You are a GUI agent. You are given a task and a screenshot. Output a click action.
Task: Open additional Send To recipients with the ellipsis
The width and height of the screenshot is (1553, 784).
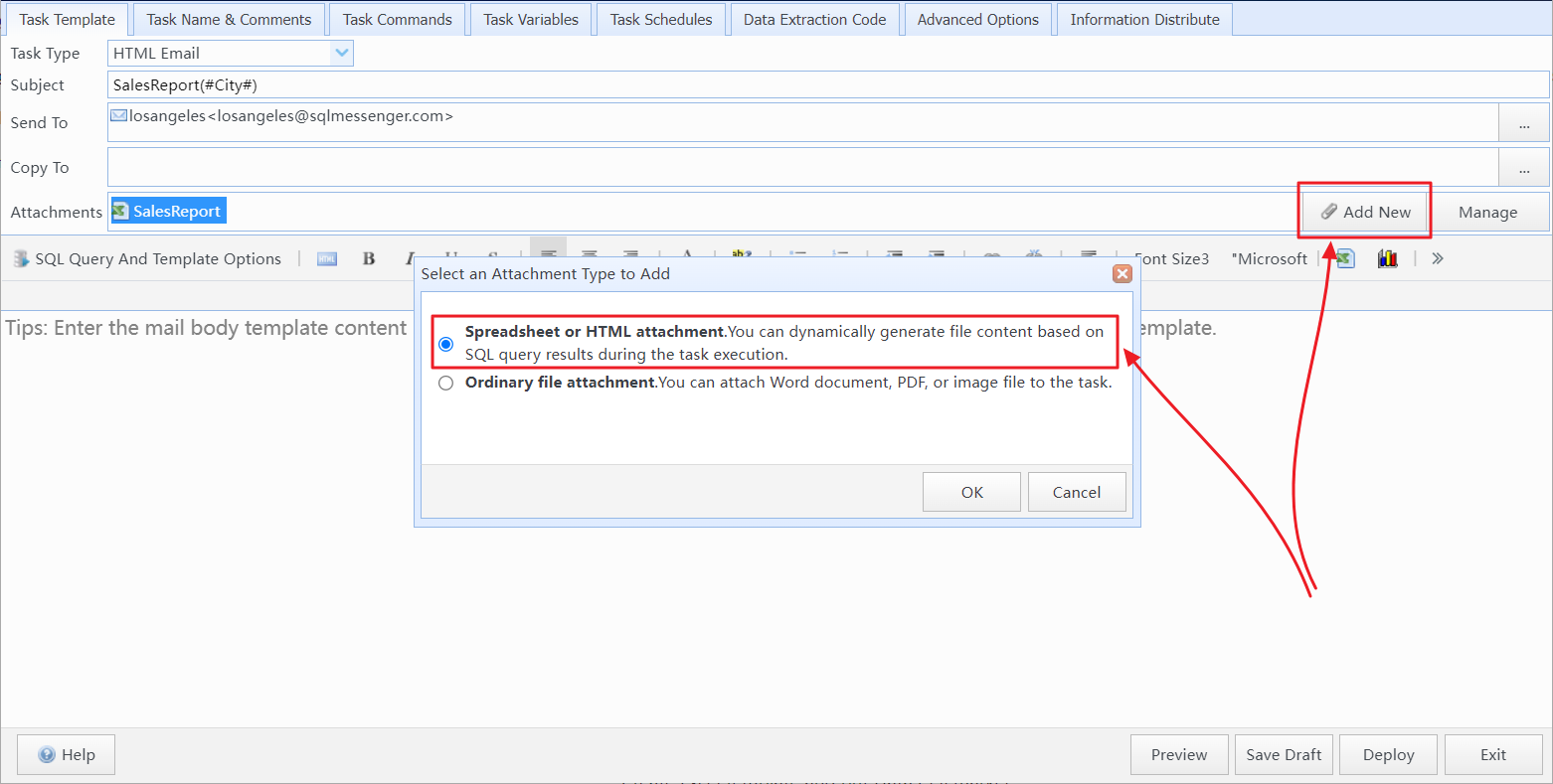[1523, 122]
